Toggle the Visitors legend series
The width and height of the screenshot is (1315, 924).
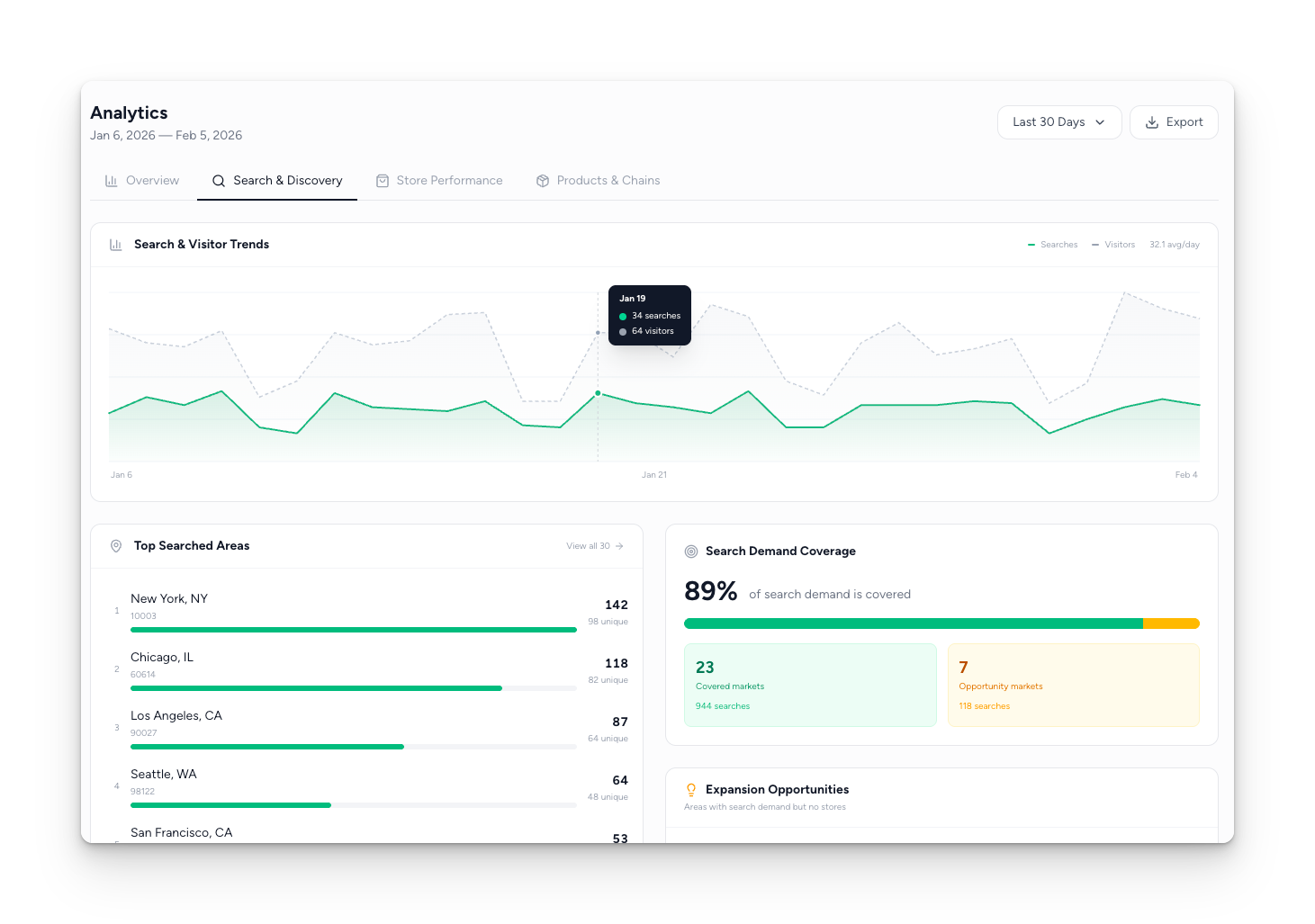(1113, 245)
